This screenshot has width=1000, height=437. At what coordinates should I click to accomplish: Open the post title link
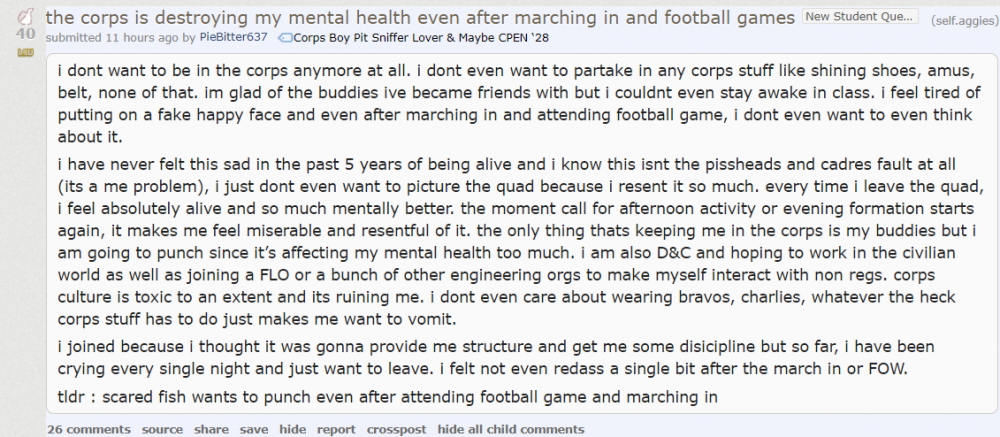coord(421,17)
